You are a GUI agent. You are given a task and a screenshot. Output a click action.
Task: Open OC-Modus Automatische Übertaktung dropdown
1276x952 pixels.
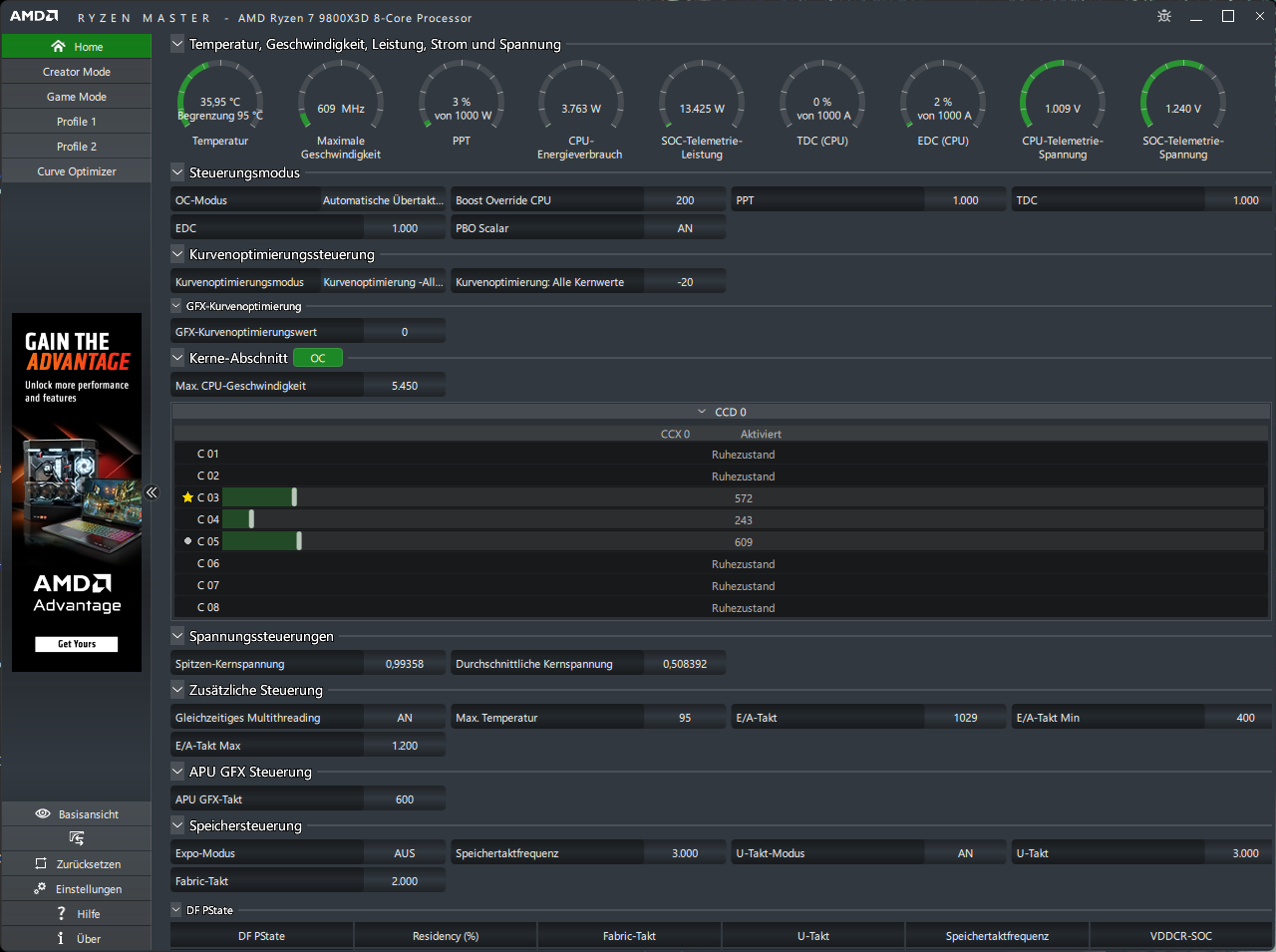[x=383, y=200]
